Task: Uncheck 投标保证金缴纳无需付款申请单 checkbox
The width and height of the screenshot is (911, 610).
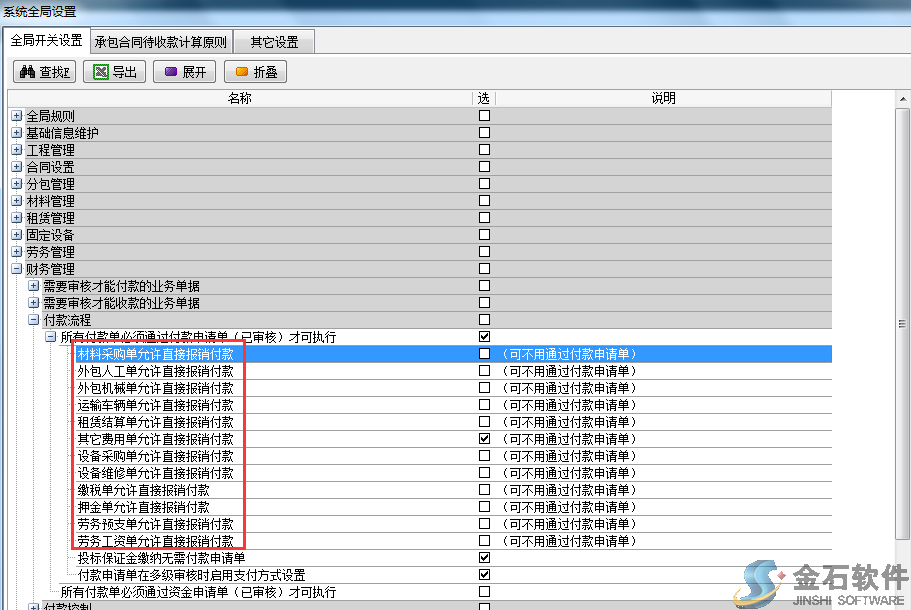Action: coord(484,558)
